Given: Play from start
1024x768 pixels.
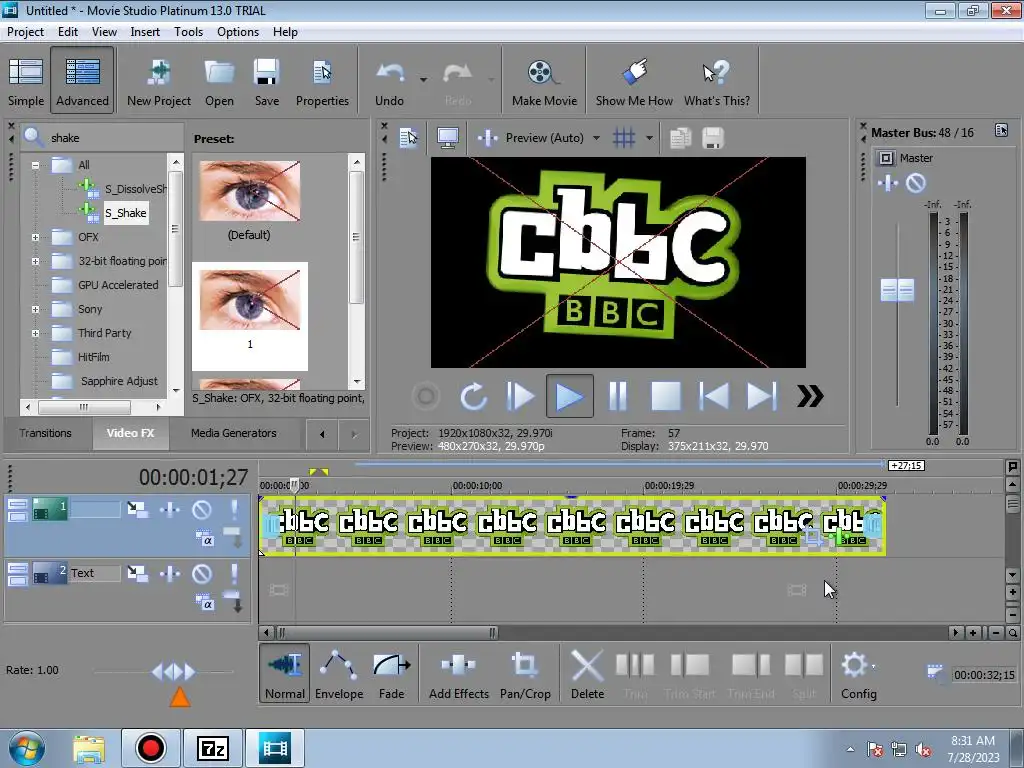Looking at the screenshot, I should point(520,396).
